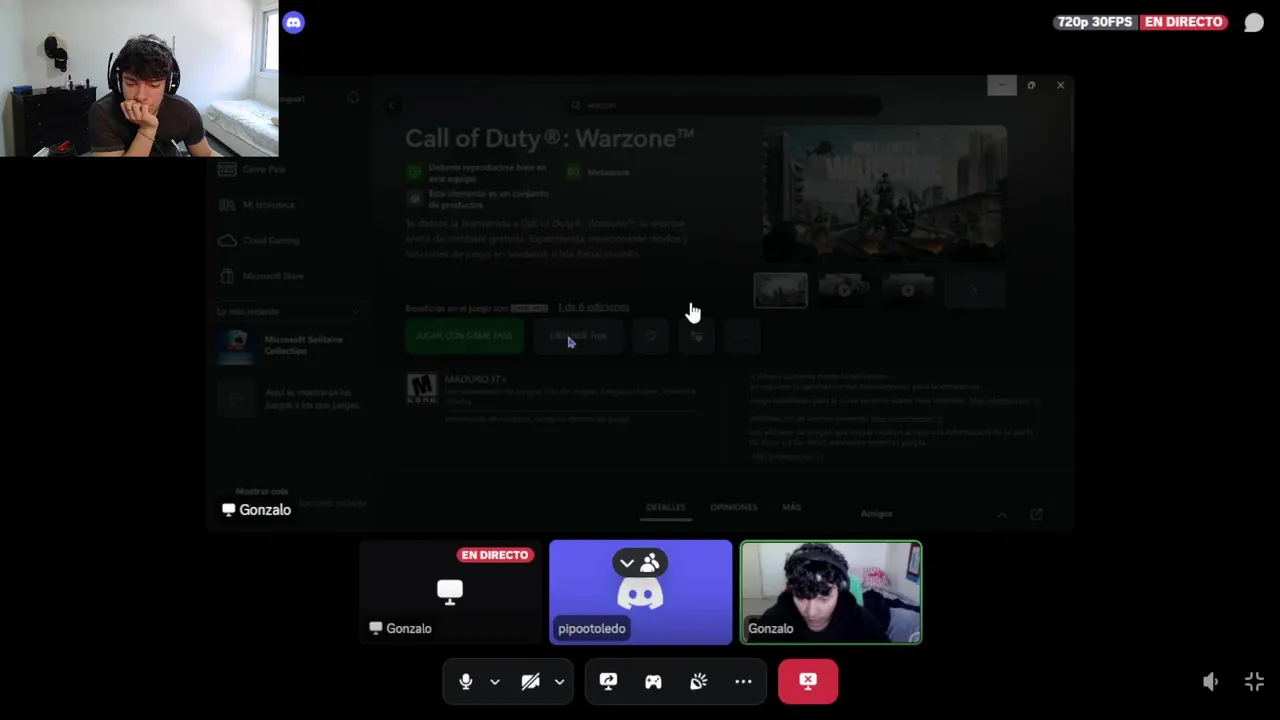Toggle the hide members chevron pill

pyautogui.click(x=640, y=563)
